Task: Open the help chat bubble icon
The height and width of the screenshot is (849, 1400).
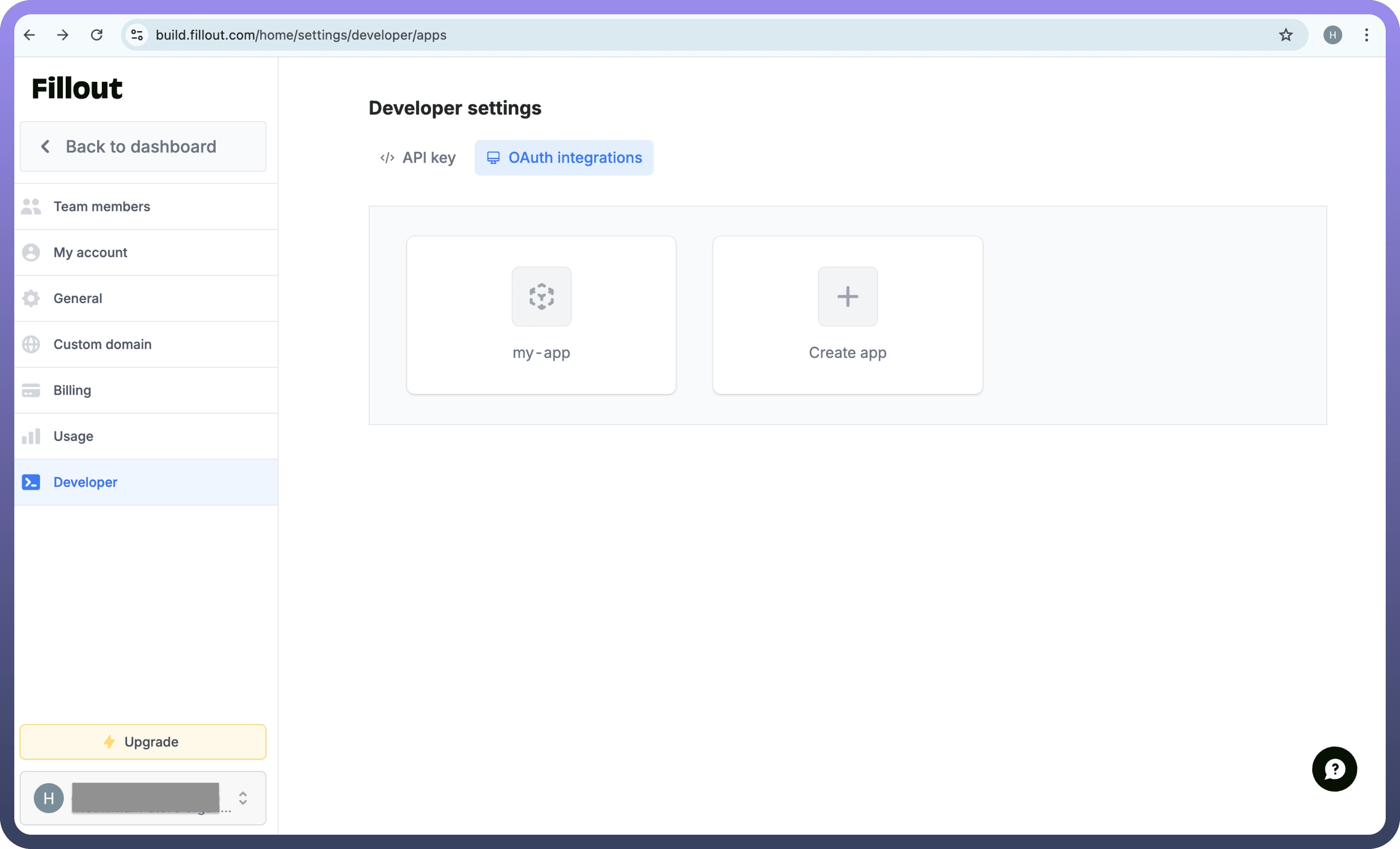Action: click(1334, 769)
